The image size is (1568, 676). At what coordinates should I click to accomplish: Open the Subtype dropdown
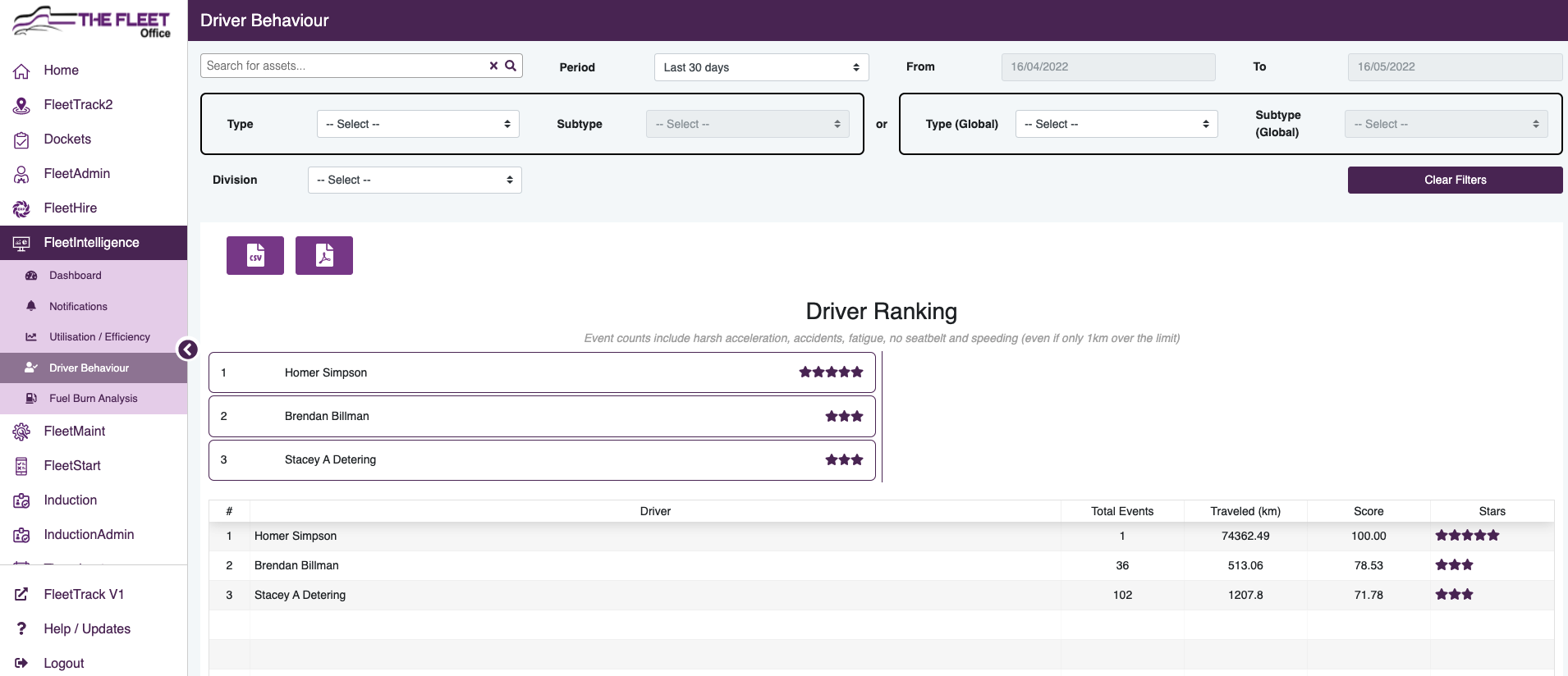[x=748, y=124]
